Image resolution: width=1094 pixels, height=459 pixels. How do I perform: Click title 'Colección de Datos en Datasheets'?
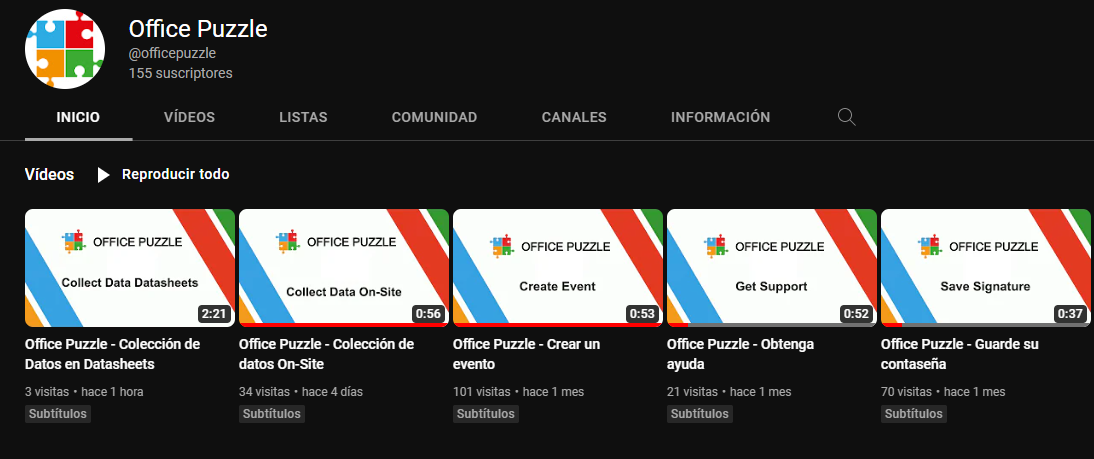(x=112, y=354)
